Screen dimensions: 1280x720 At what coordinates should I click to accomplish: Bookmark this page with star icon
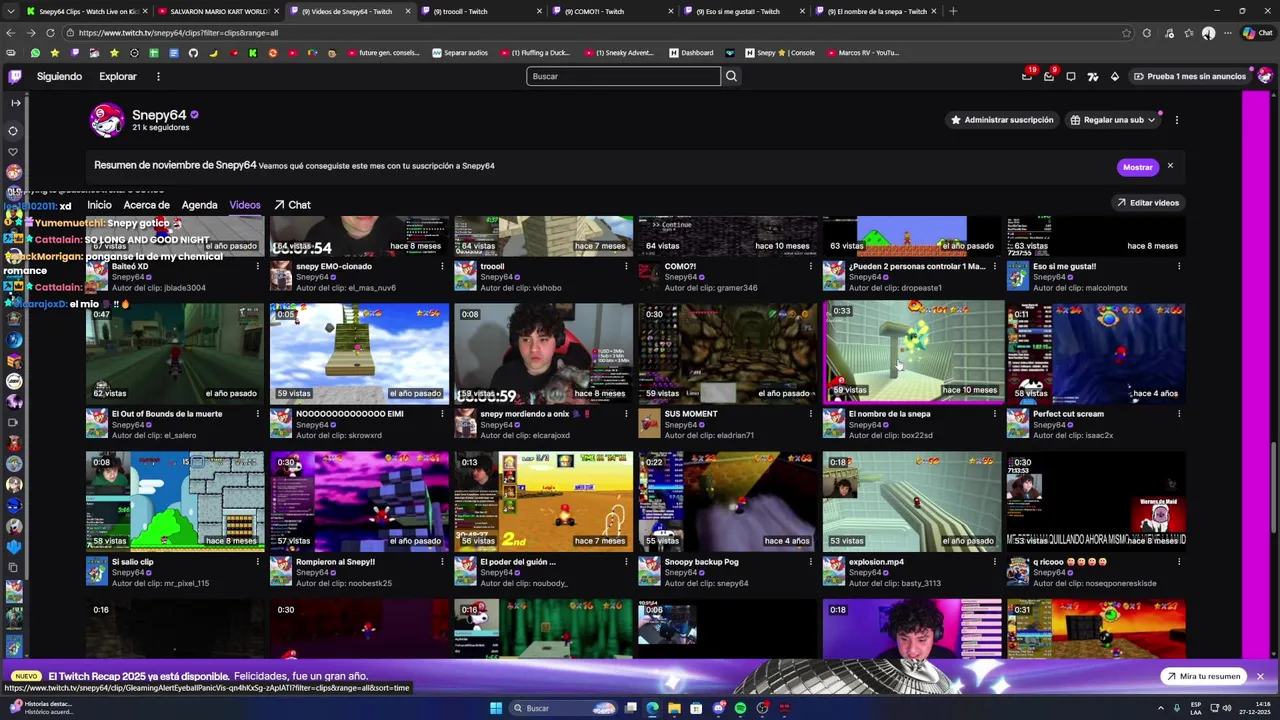pyautogui.click(x=1127, y=33)
